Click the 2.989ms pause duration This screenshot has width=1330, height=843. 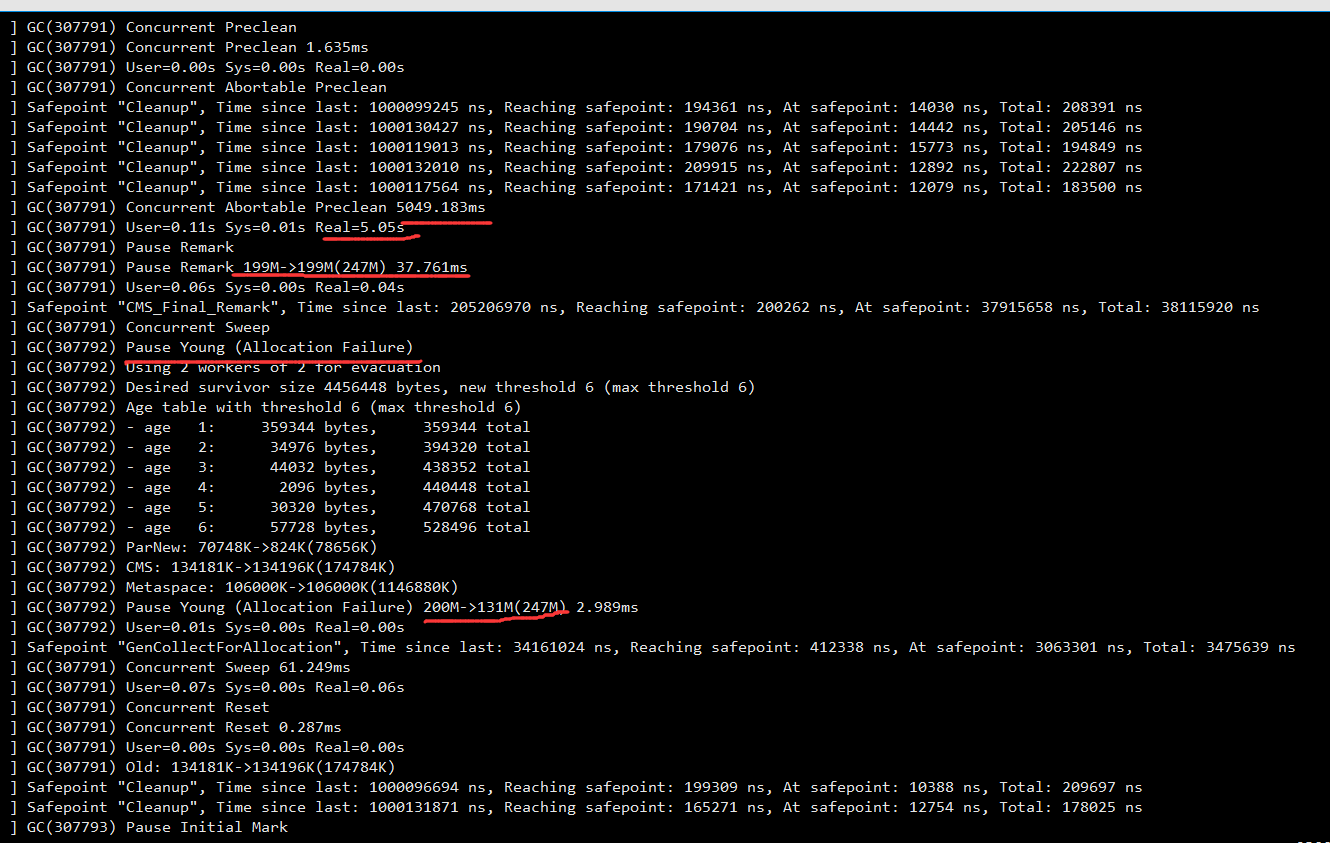608,607
